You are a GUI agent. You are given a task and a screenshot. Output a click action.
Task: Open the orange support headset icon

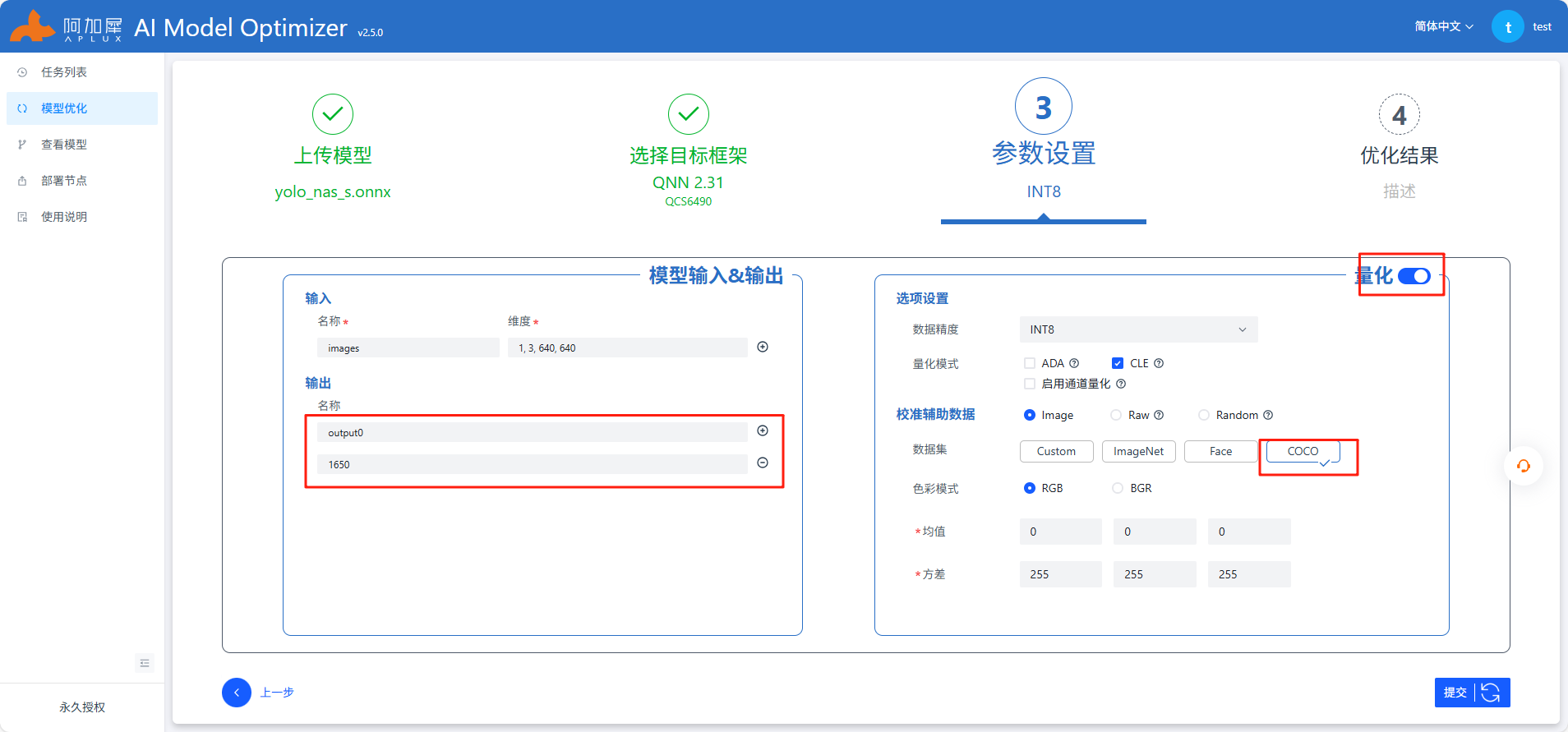click(x=1524, y=466)
